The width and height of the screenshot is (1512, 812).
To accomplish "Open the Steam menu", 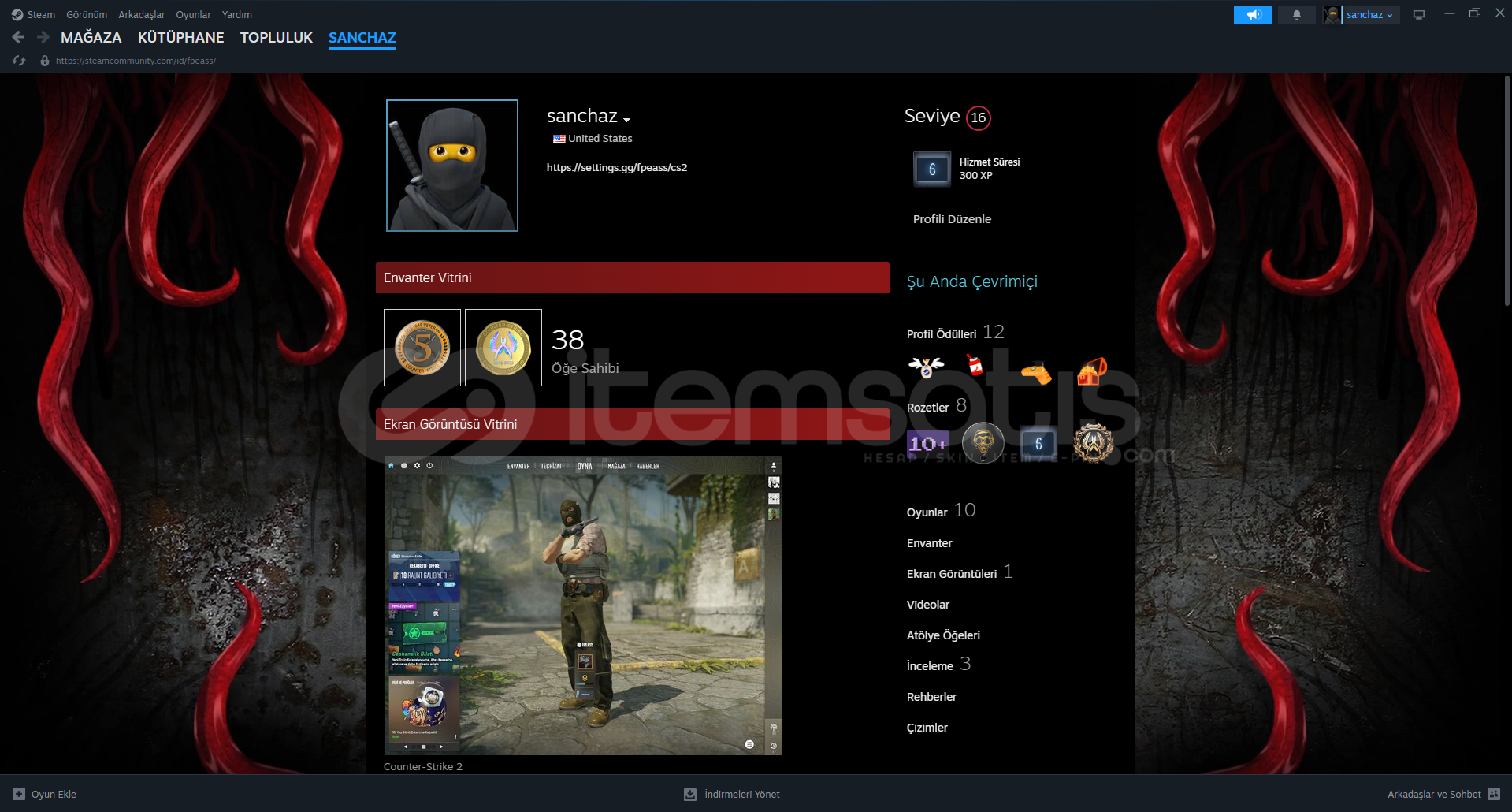I will 41,15.
